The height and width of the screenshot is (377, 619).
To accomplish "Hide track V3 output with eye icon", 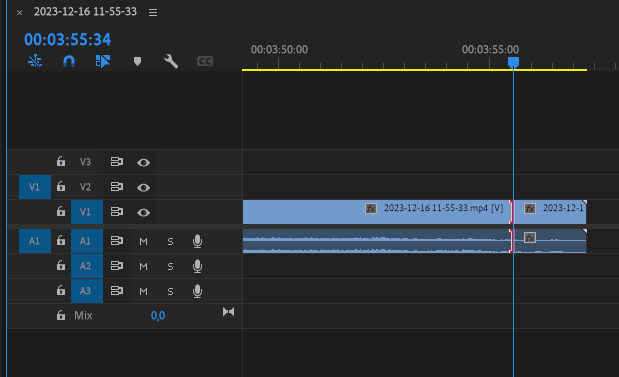I will pyautogui.click(x=143, y=162).
